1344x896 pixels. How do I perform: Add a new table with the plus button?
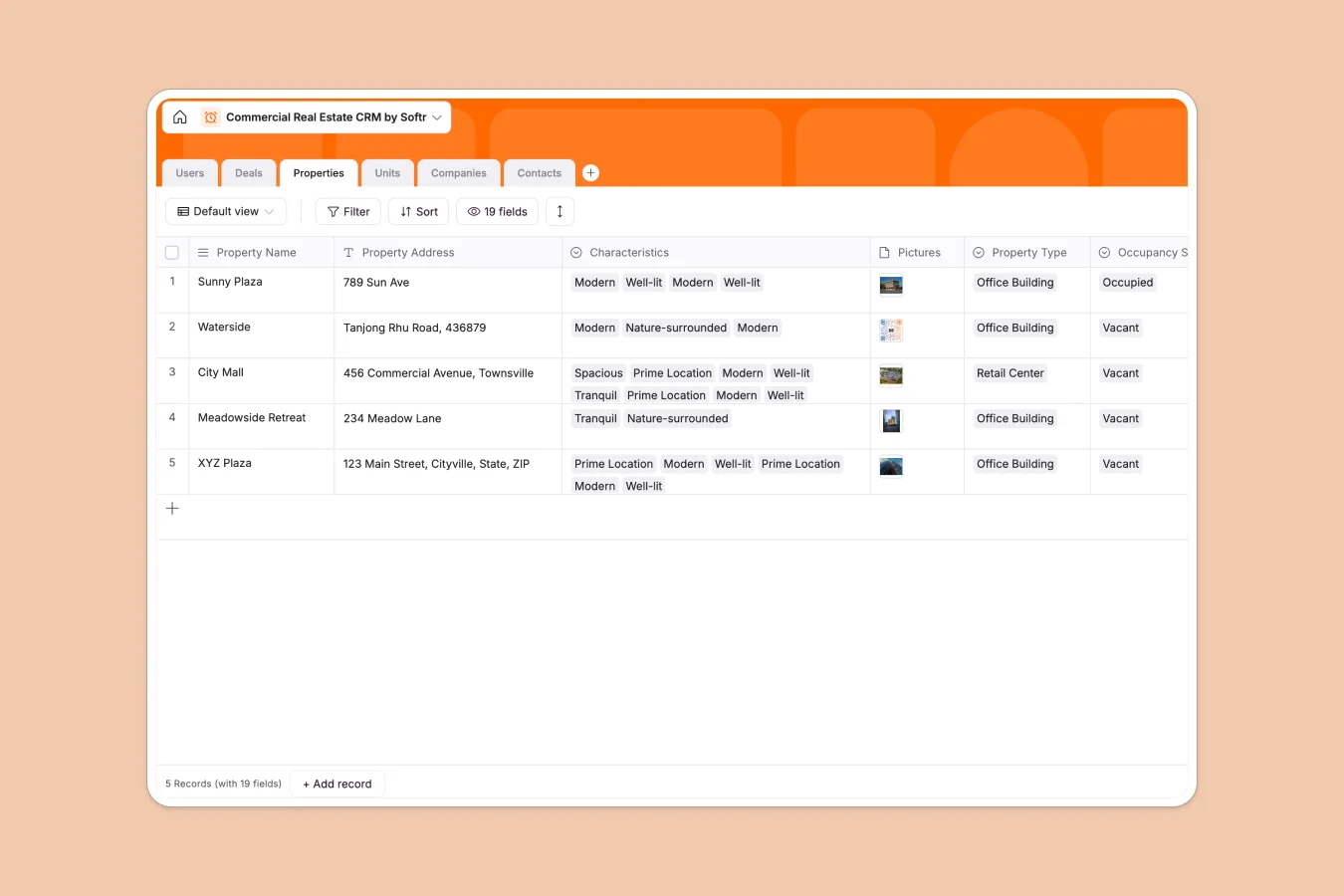coord(590,172)
